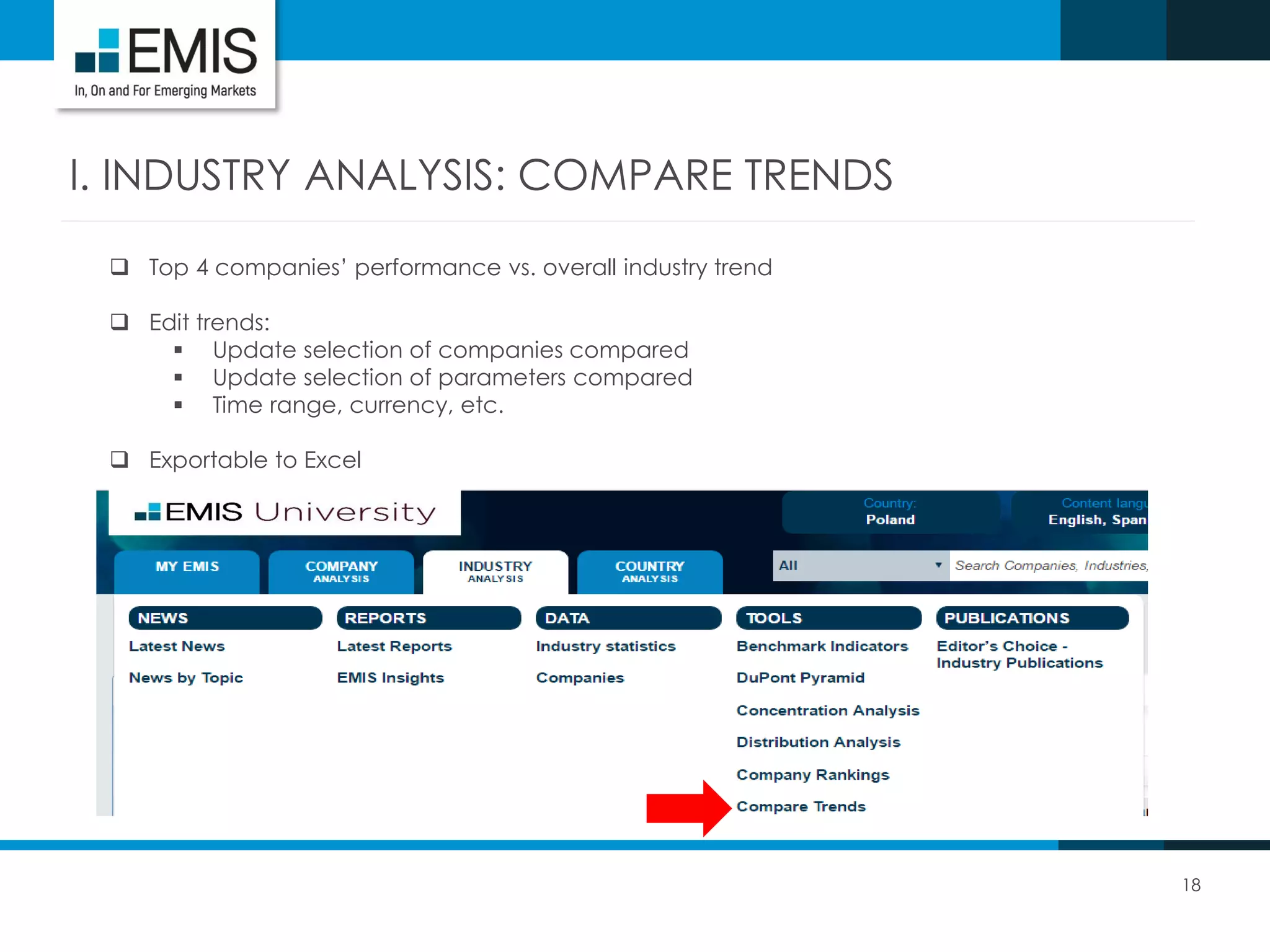Open the Content language selector

pos(1080,512)
